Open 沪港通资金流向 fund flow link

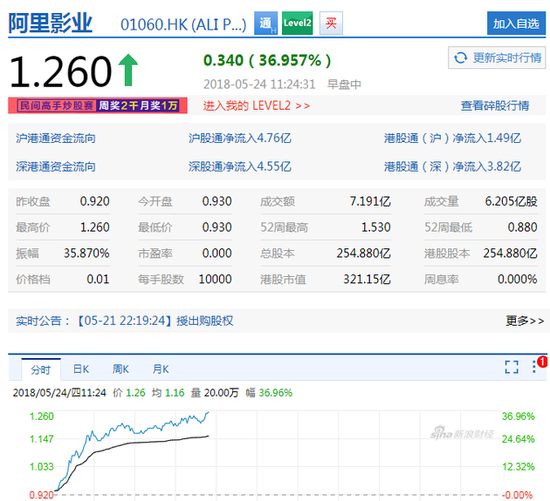pos(55,138)
